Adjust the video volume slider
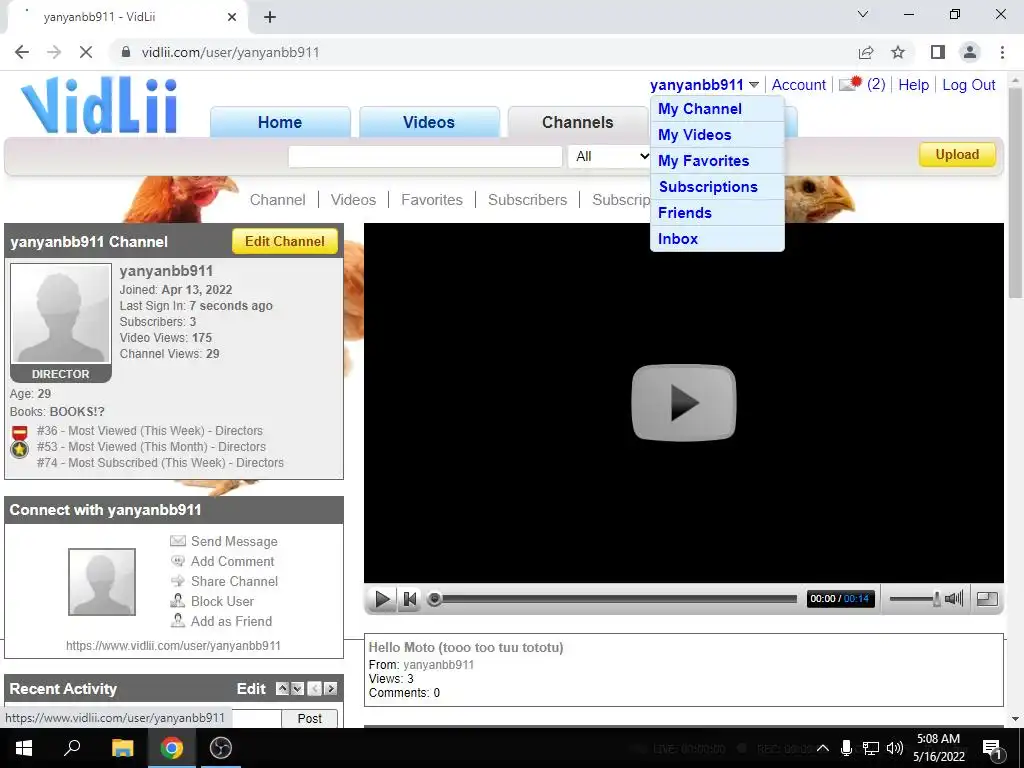Screen dimensions: 1024x768 pos(914,599)
